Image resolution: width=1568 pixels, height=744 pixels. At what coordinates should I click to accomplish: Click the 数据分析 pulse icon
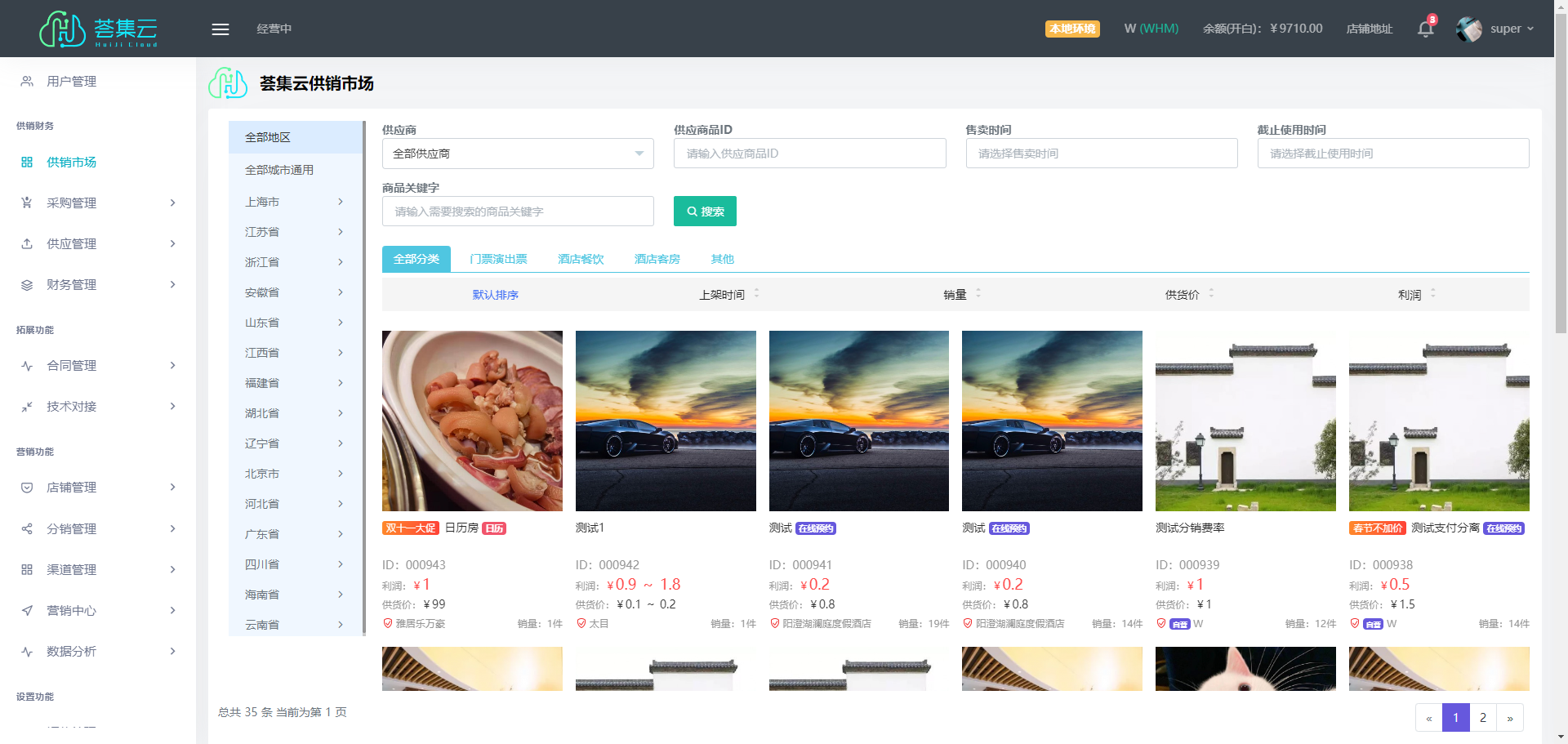click(27, 652)
